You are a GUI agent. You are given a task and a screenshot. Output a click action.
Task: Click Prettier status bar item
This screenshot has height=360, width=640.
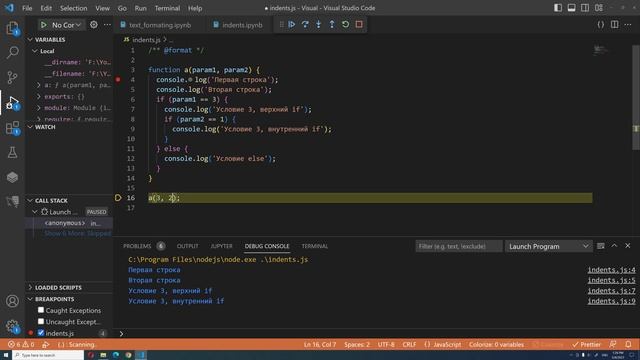(x=587, y=344)
